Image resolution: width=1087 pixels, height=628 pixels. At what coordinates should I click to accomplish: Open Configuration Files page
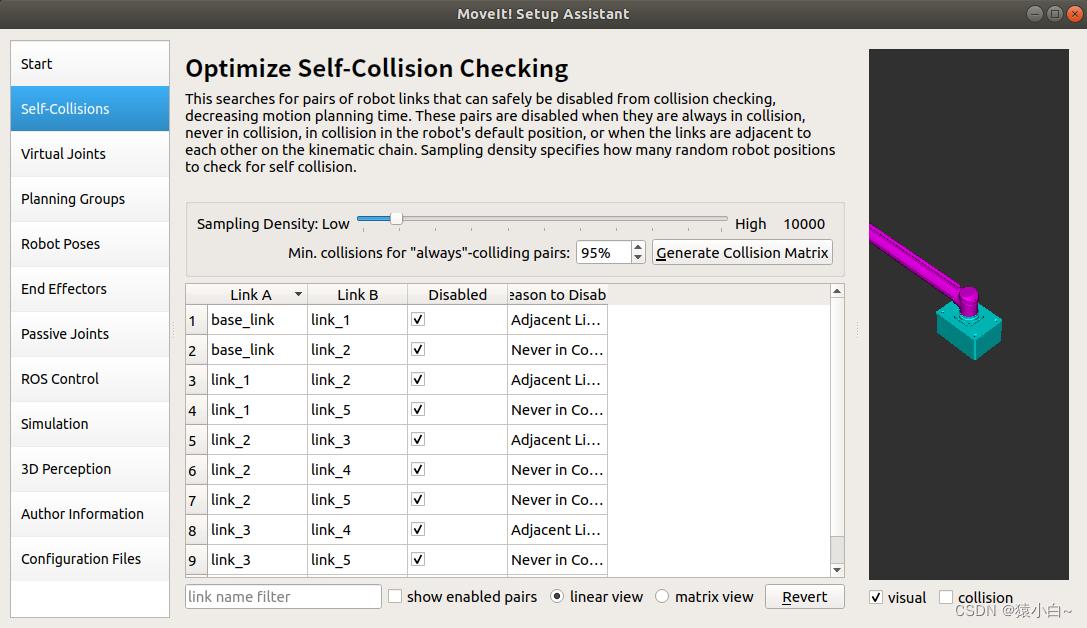point(89,559)
